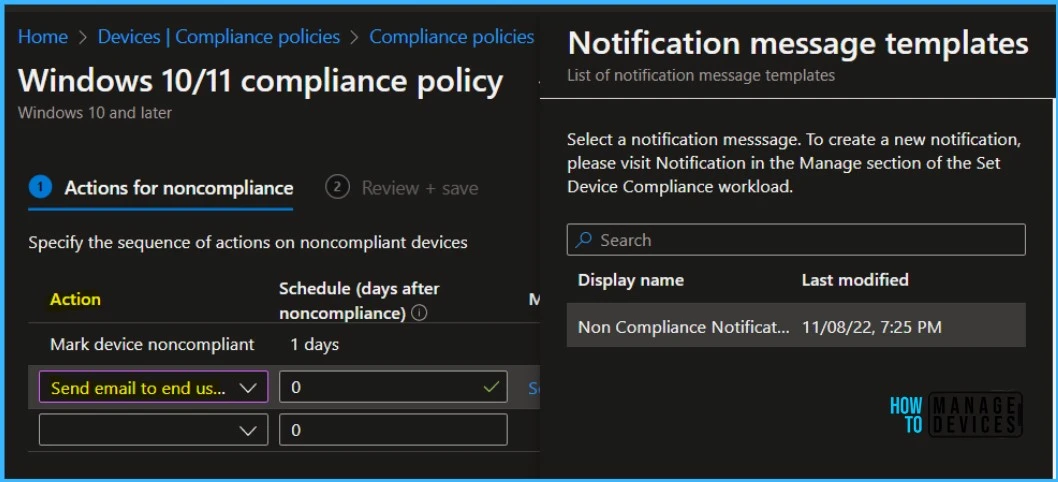Edit schedule field with green checkmark
Viewport: 1058px width, 482px height.
coord(393,387)
